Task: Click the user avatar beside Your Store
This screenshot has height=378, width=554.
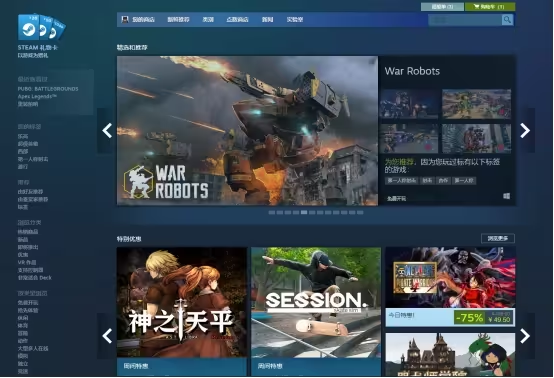Action: point(125,19)
